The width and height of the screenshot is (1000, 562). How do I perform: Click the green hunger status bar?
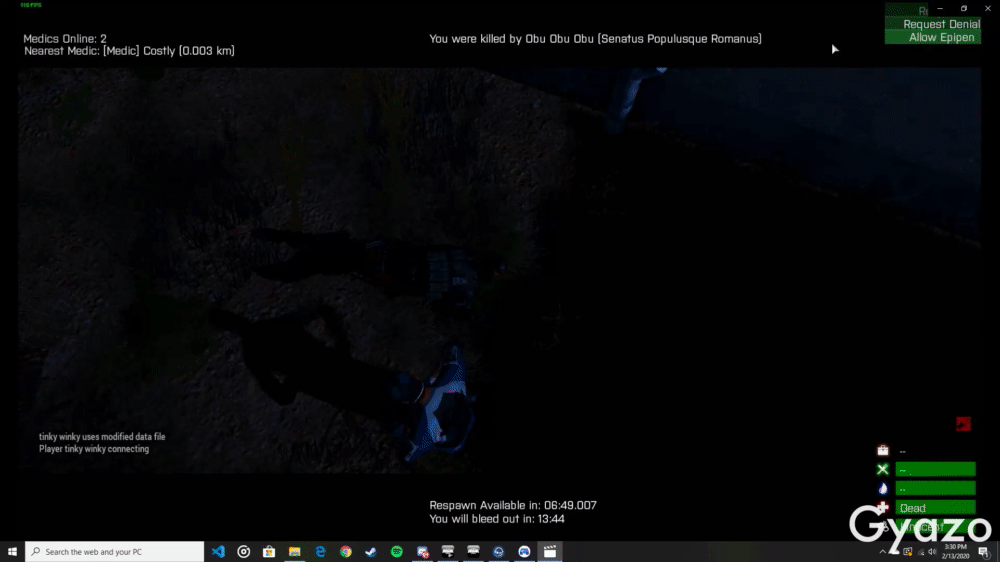coord(936,470)
